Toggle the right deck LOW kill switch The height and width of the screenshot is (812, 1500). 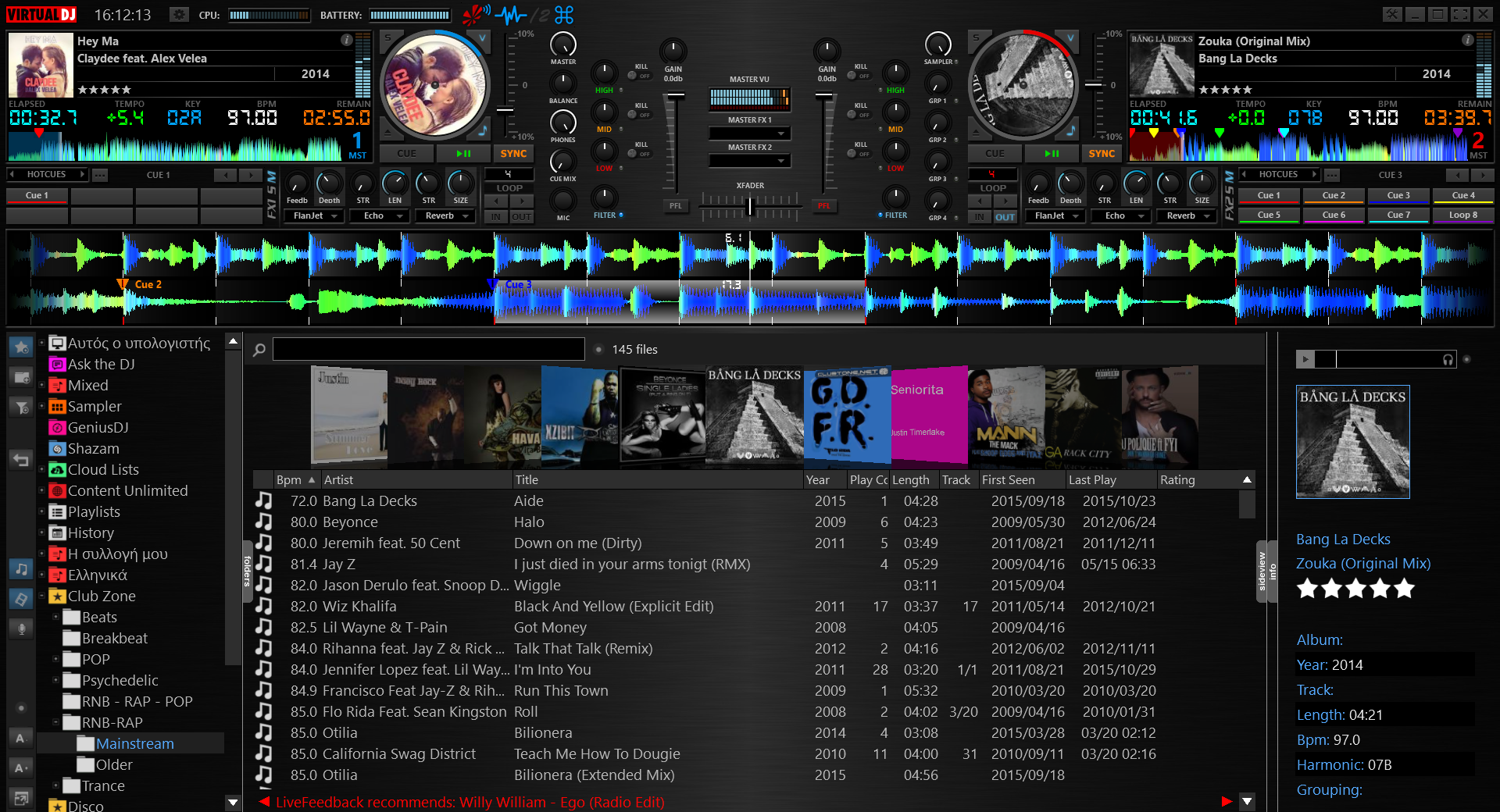pos(855,153)
